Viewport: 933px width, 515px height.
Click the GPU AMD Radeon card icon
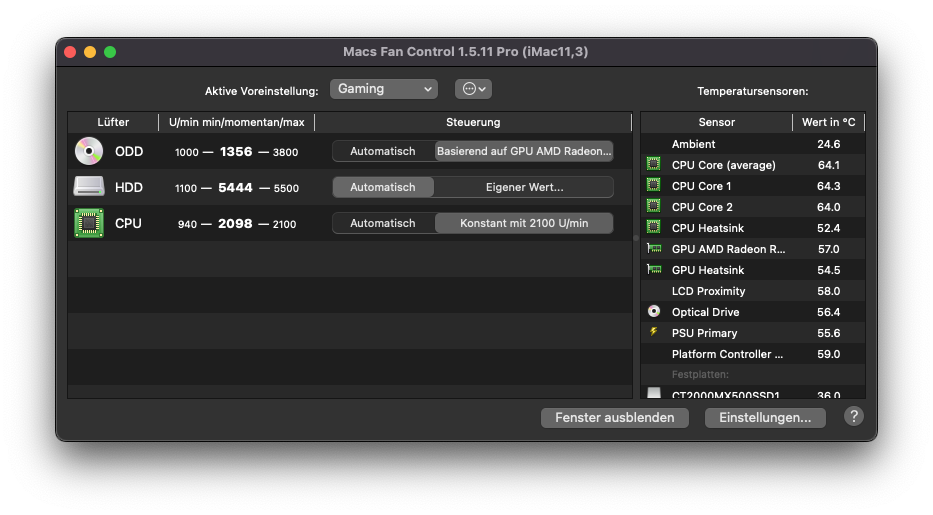[654, 249]
